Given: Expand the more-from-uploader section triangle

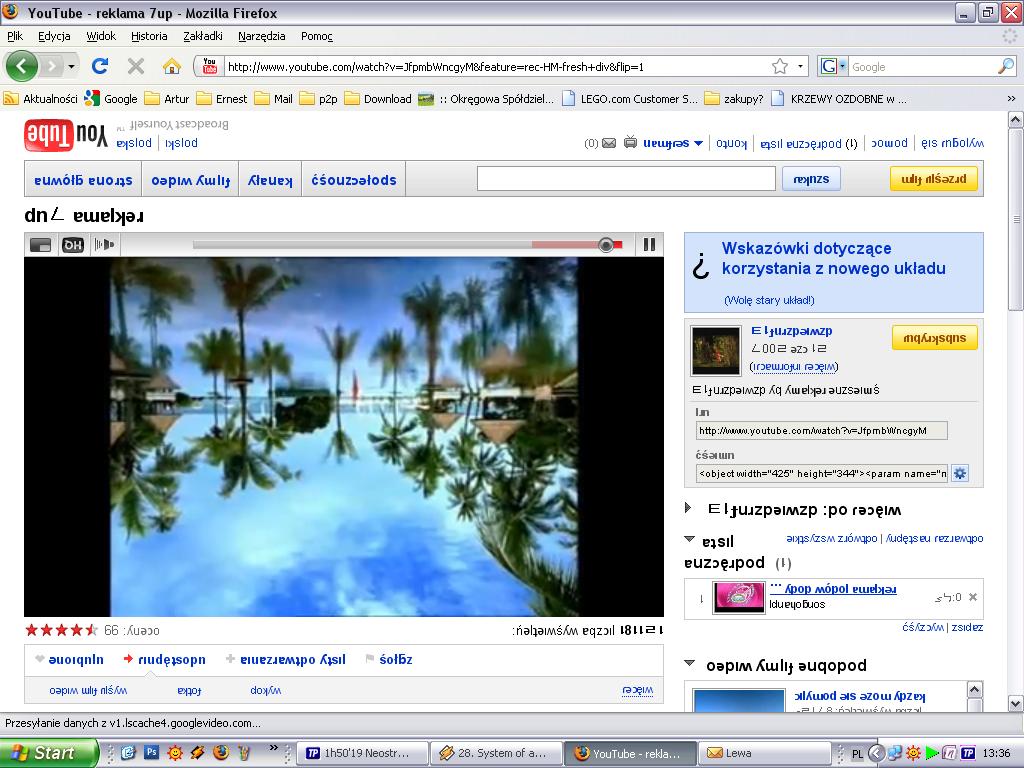Looking at the screenshot, I should [689, 508].
